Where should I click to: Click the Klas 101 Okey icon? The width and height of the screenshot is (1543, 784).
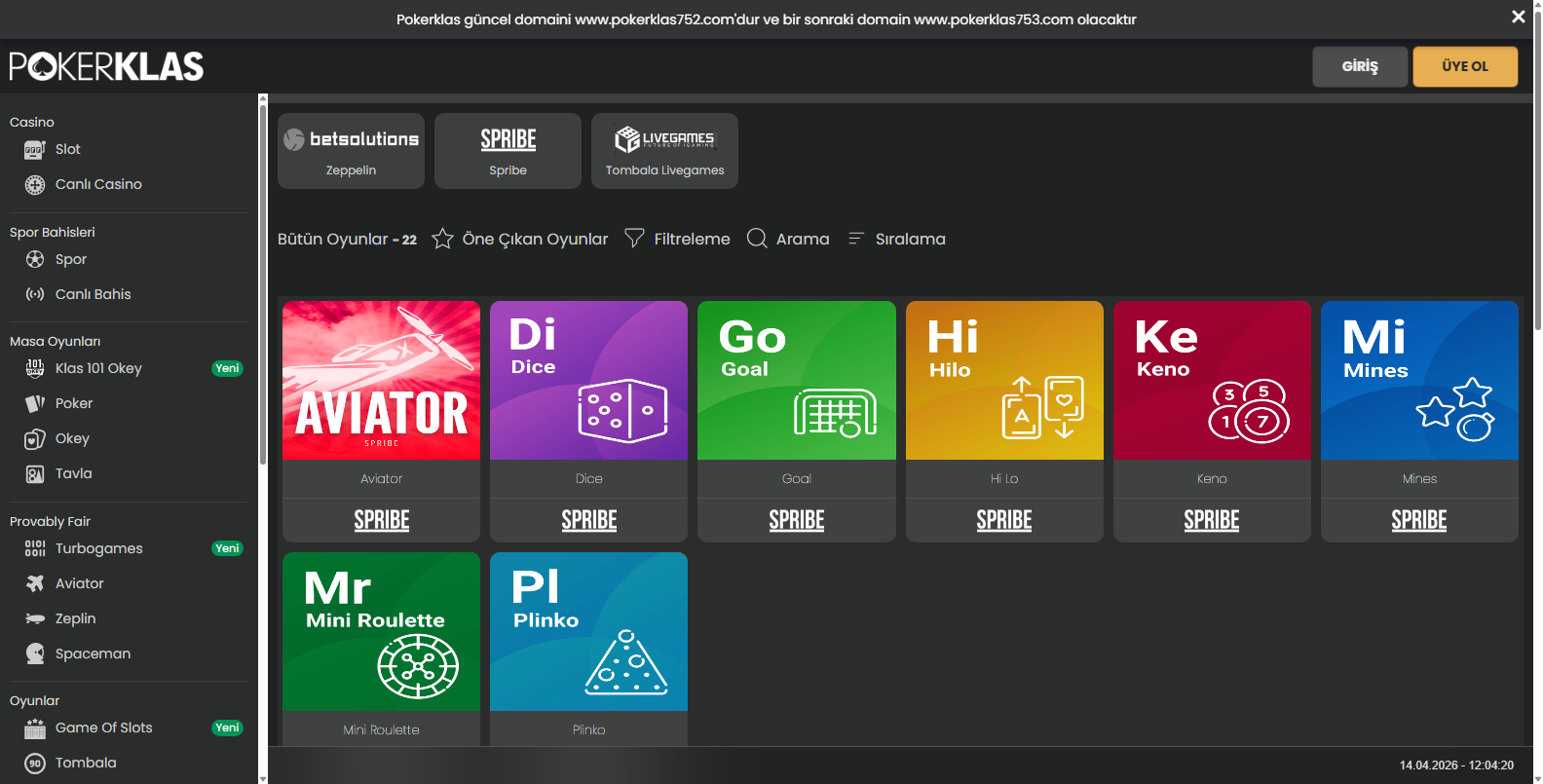coord(35,368)
